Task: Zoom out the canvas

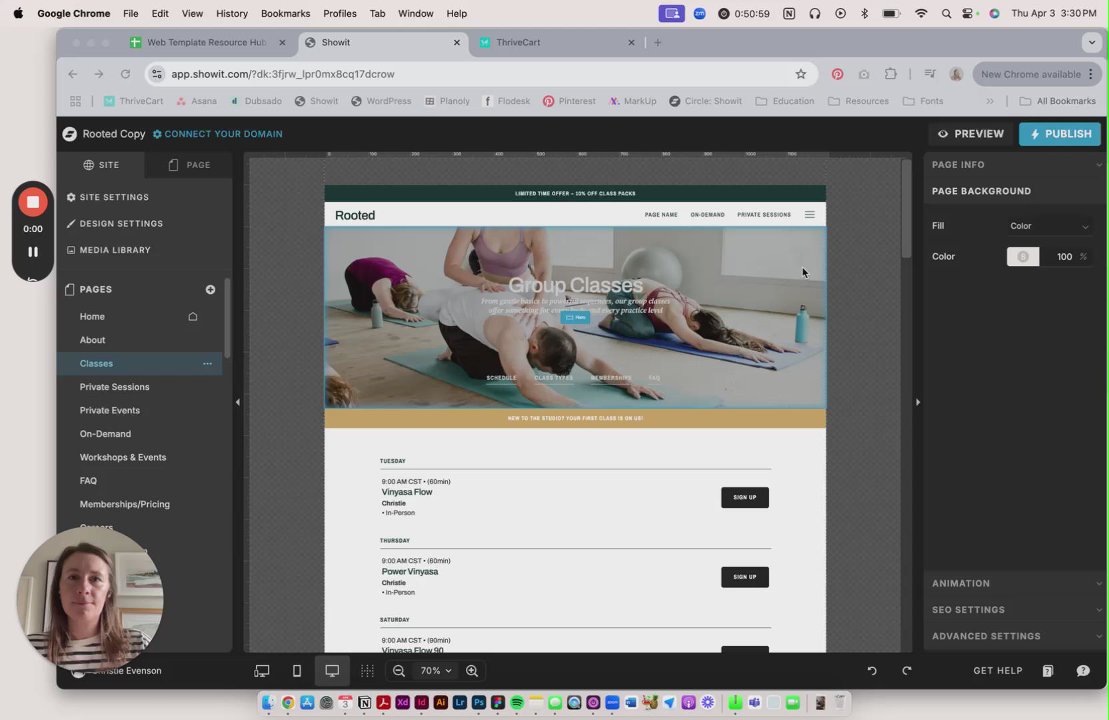Action: coord(399,670)
